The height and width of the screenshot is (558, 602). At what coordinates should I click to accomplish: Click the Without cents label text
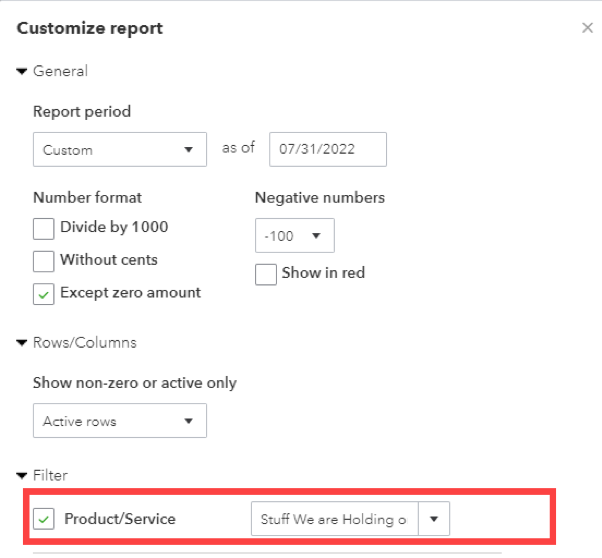point(109,260)
